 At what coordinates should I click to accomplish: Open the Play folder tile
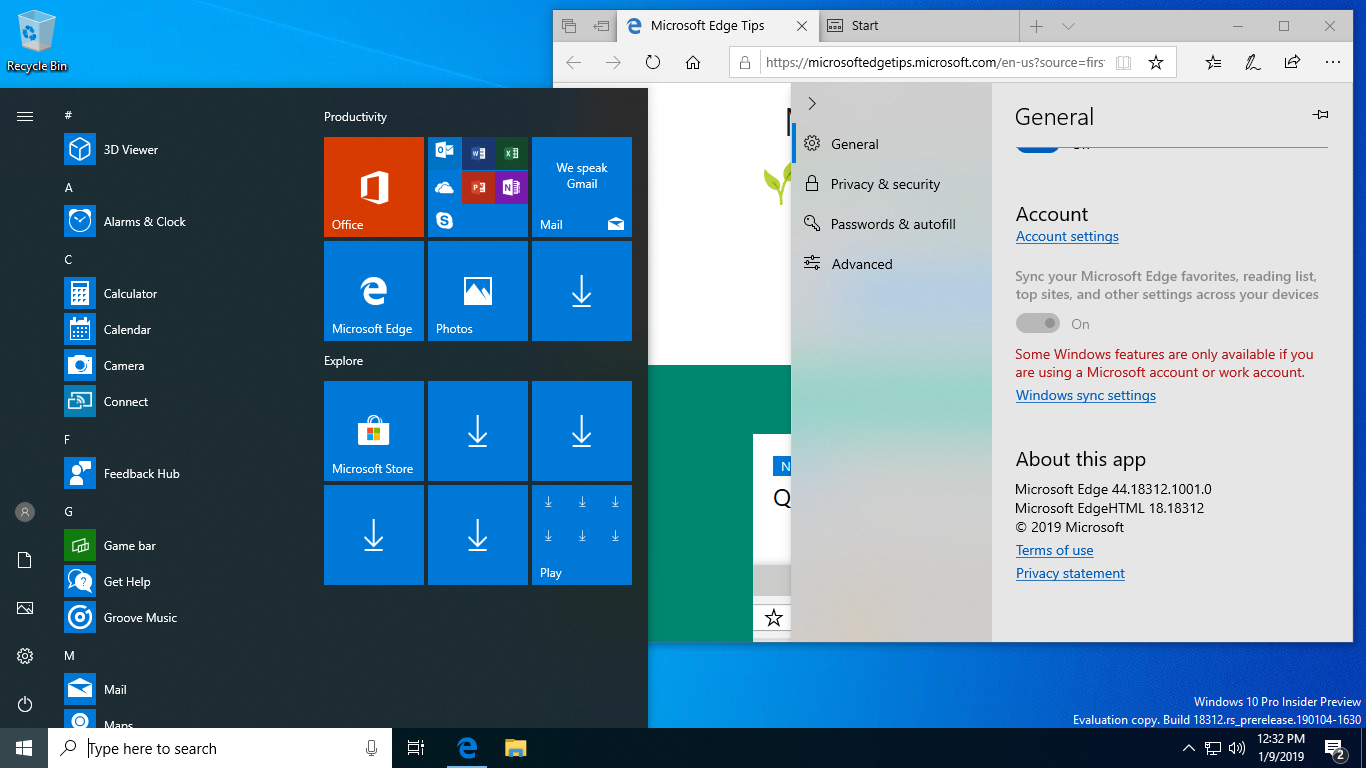(582, 535)
